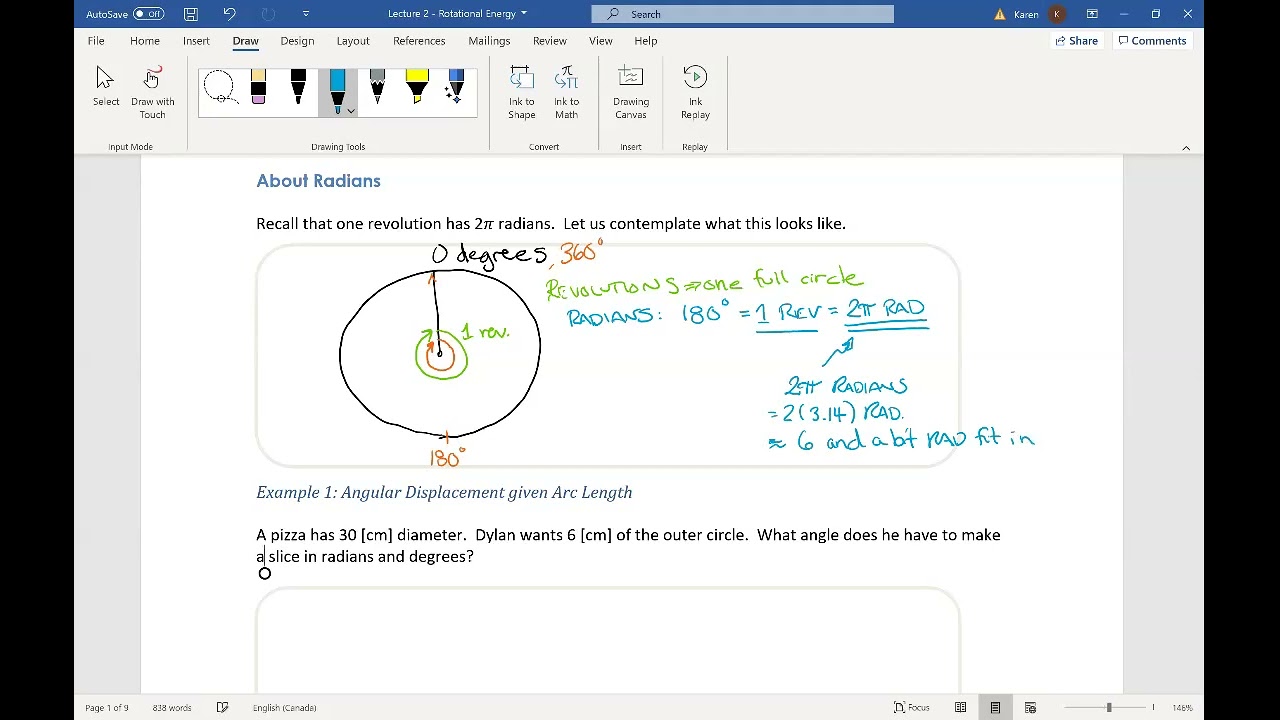Adjust the zoom slider handle
This screenshot has height=720, width=1280.
point(1108,708)
